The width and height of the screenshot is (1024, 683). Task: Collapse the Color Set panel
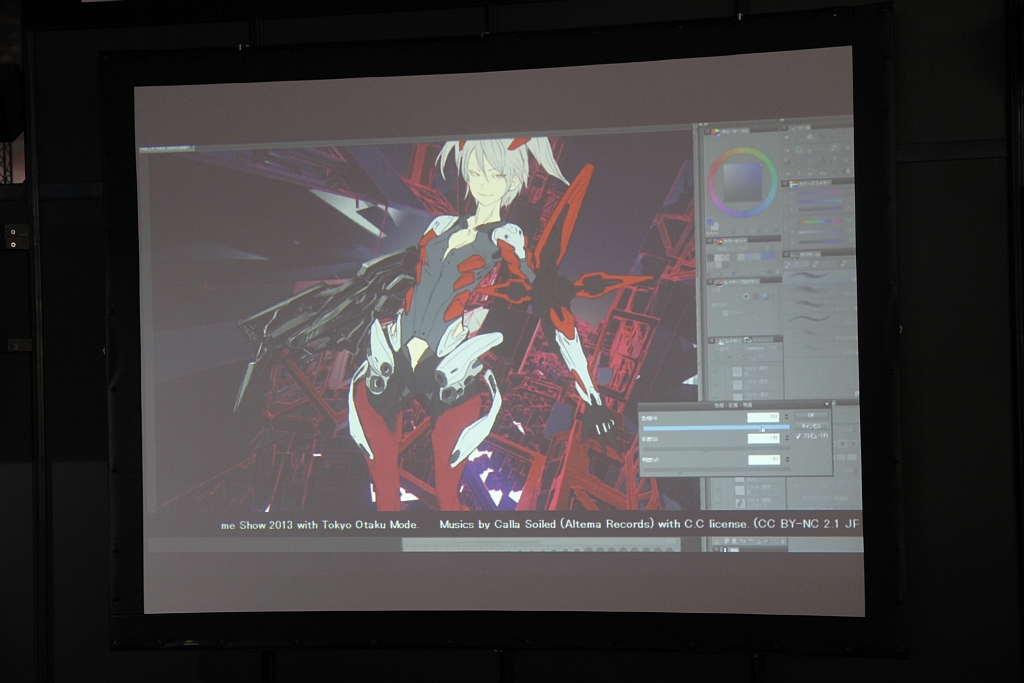(x=709, y=241)
